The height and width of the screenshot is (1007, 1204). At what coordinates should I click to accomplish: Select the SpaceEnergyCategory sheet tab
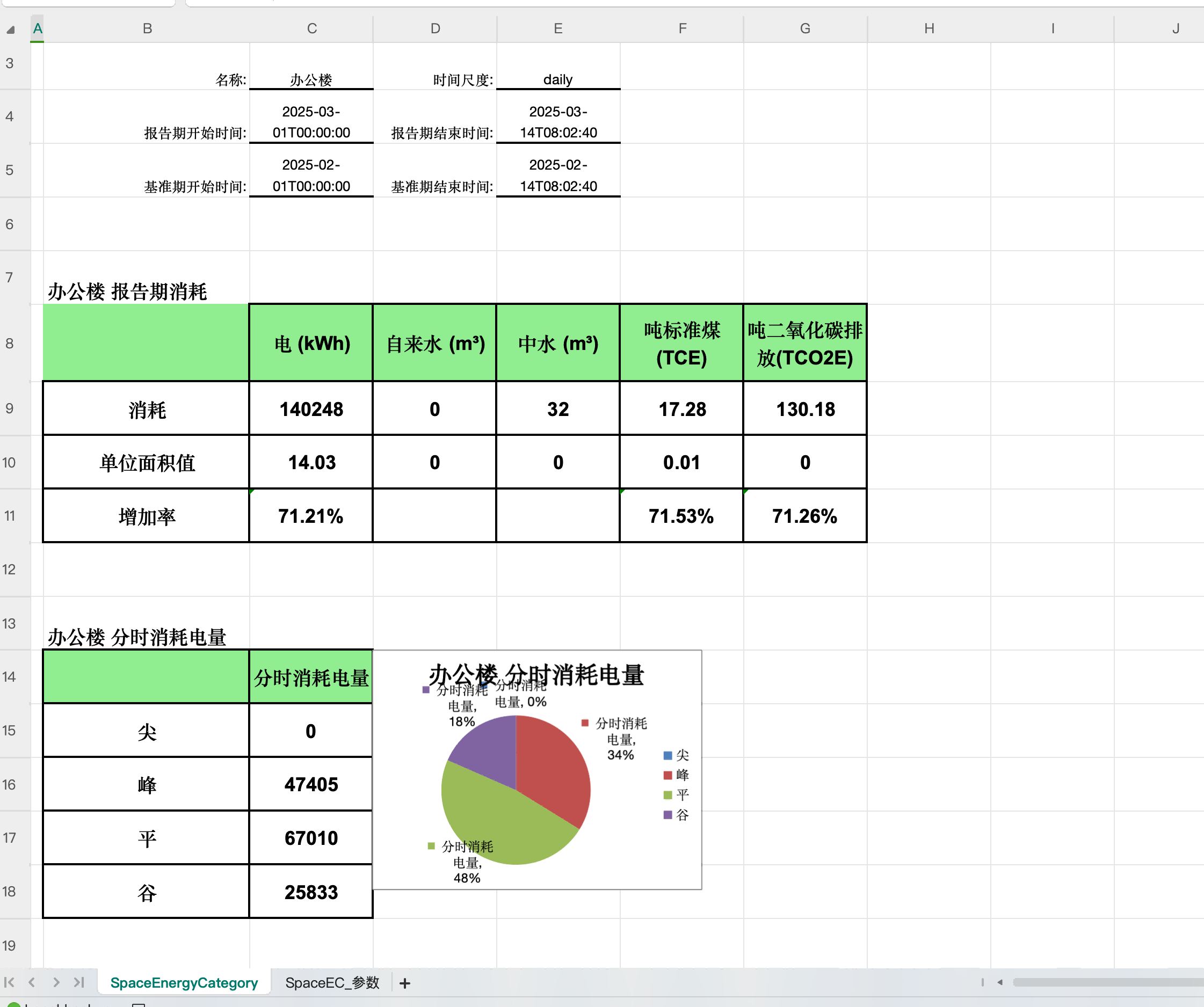click(184, 982)
